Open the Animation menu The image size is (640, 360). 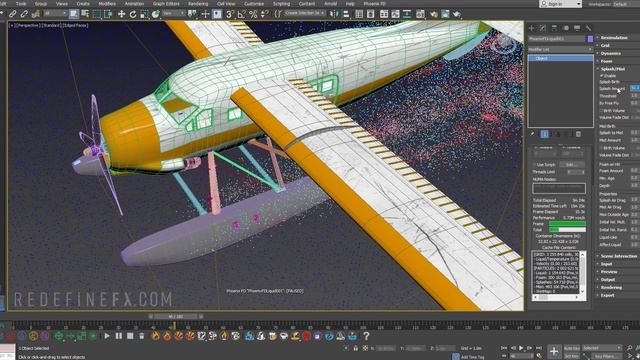(x=134, y=4)
